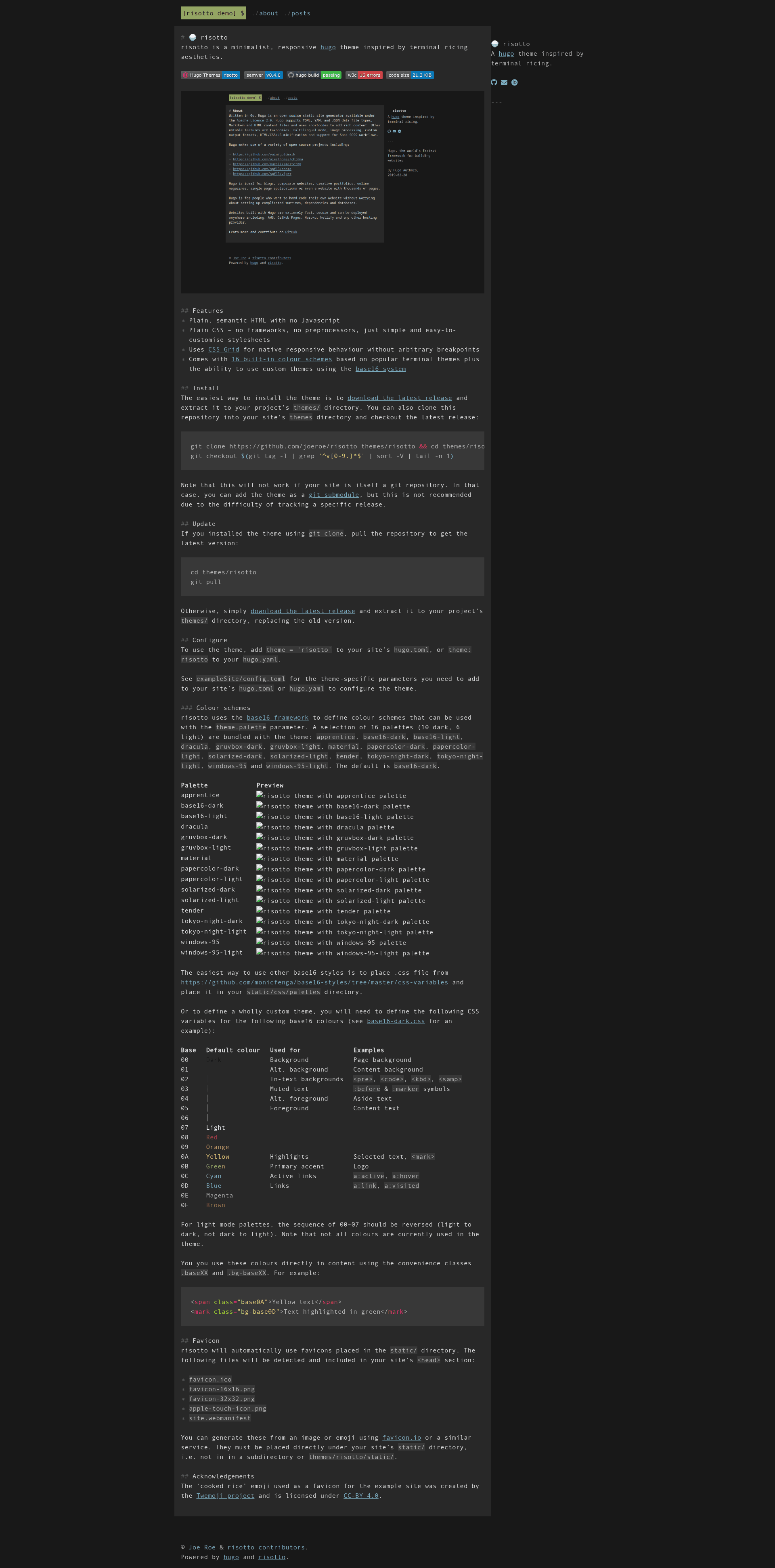The image size is (775, 1568).
Task: Click download the latest release under Install
Action: (400, 398)
